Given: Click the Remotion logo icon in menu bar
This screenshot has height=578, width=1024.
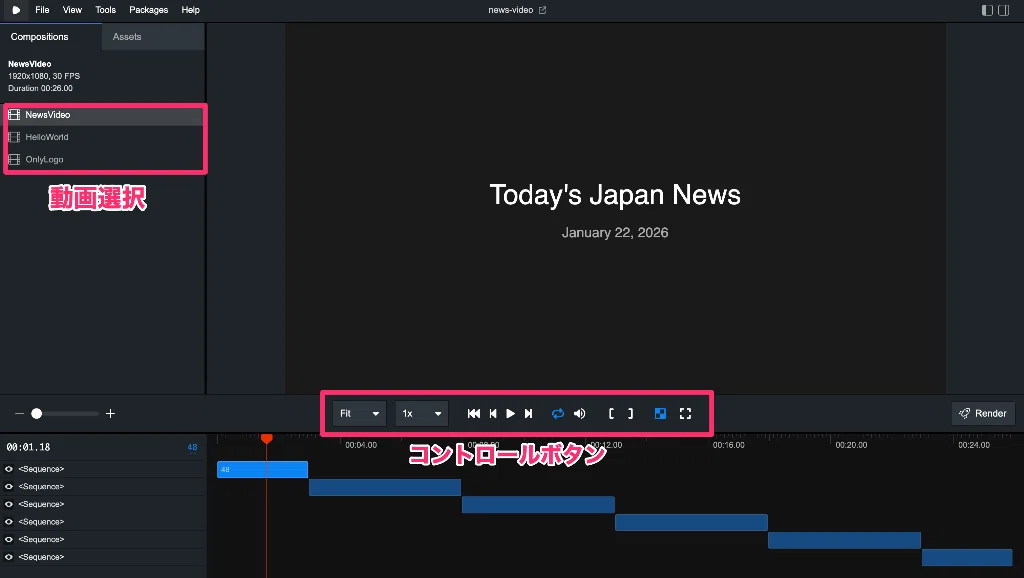Looking at the screenshot, I should 16,10.
